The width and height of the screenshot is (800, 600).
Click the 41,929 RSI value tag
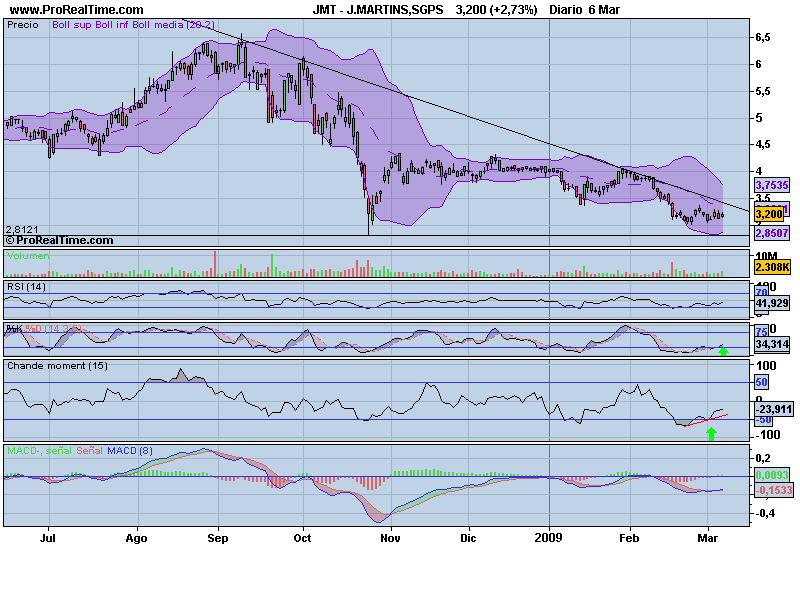pos(772,303)
